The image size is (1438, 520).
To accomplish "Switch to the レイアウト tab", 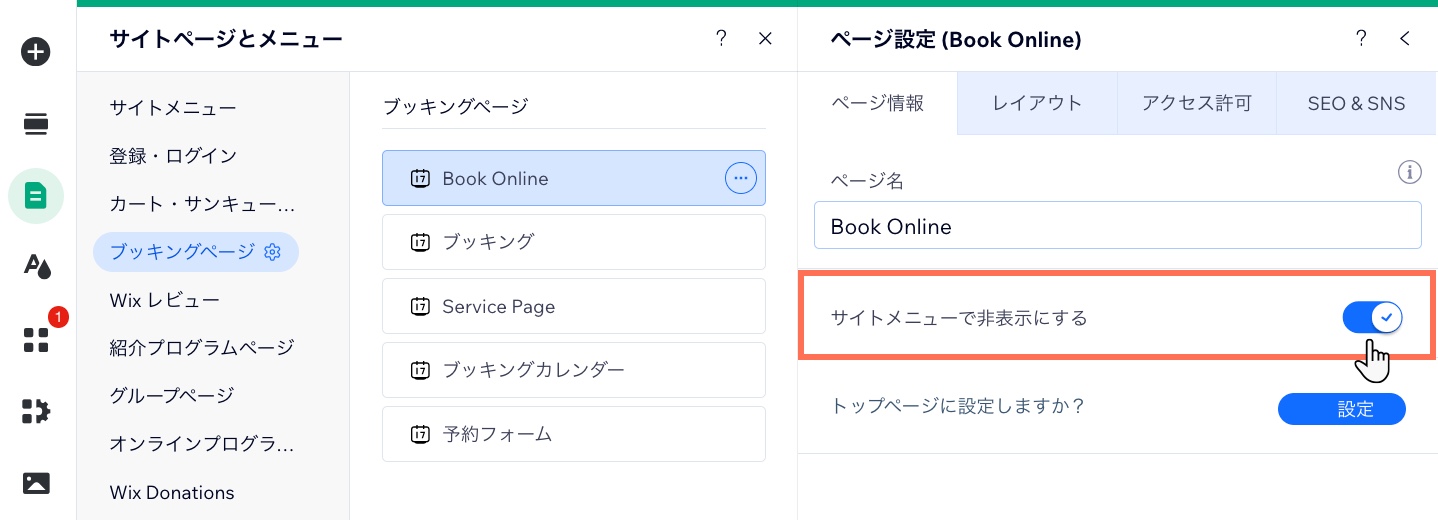I will coord(1037,103).
